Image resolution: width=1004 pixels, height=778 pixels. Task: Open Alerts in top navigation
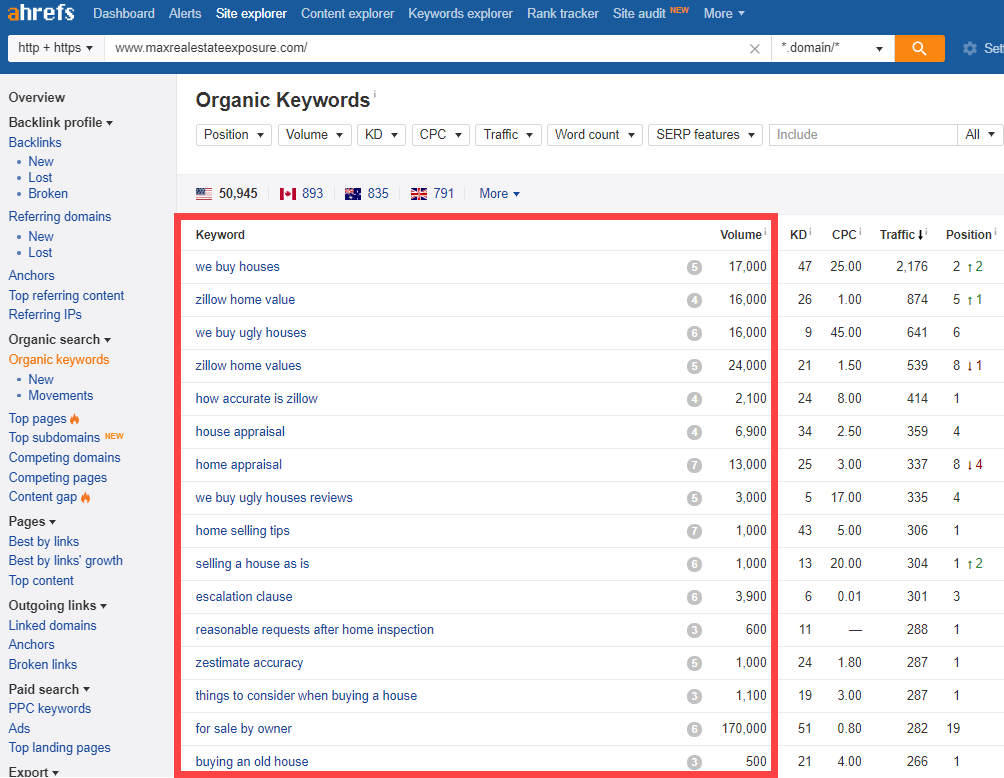tap(185, 13)
